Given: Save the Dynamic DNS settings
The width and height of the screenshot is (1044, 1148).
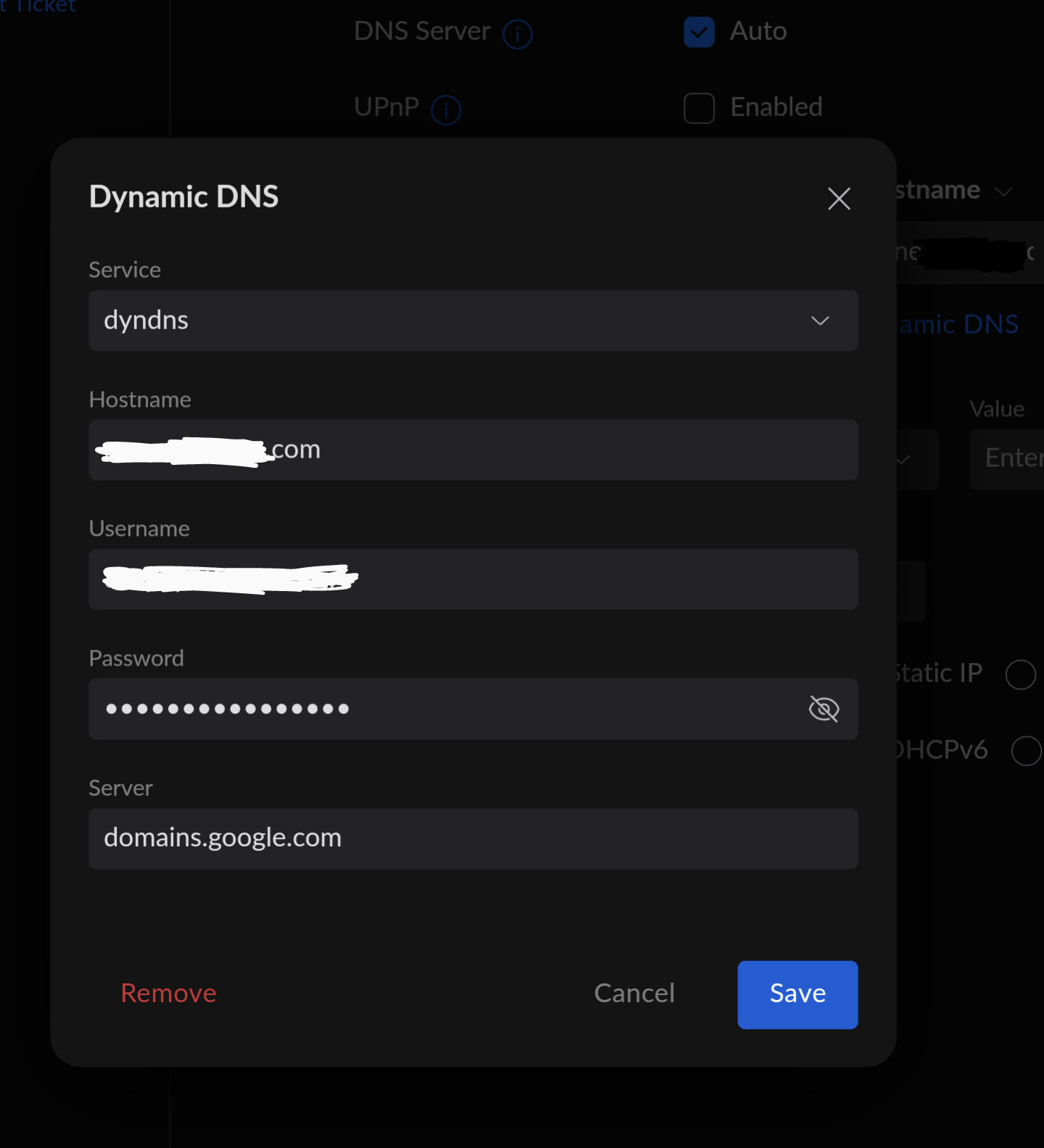Looking at the screenshot, I should click(x=797, y=994).
